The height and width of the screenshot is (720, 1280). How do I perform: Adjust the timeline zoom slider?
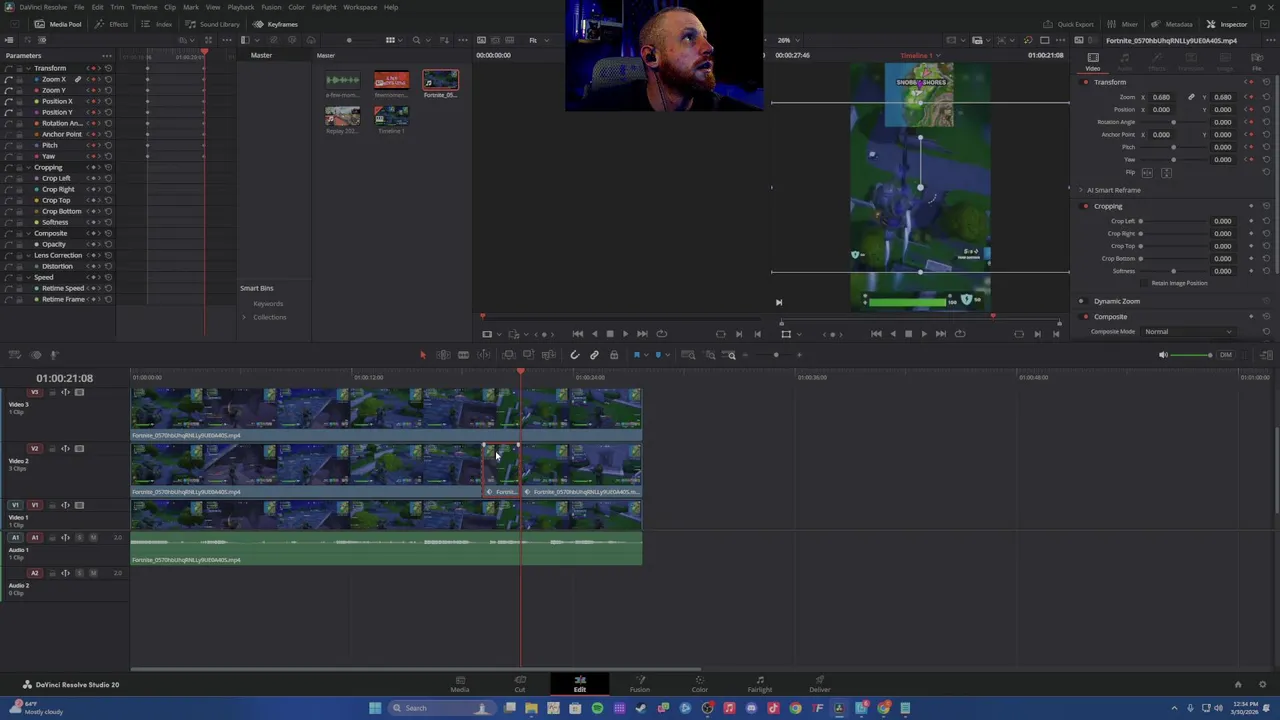tap(776, 355)
